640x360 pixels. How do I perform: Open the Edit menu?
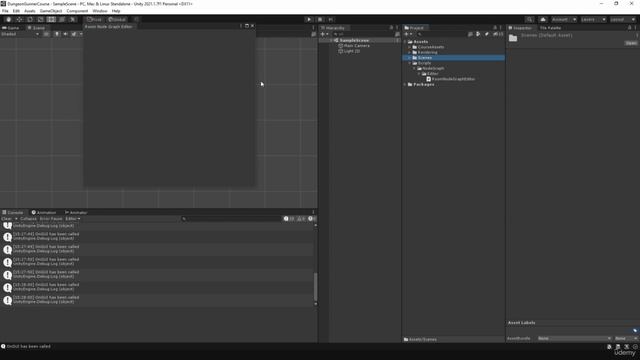click(16, 11)
